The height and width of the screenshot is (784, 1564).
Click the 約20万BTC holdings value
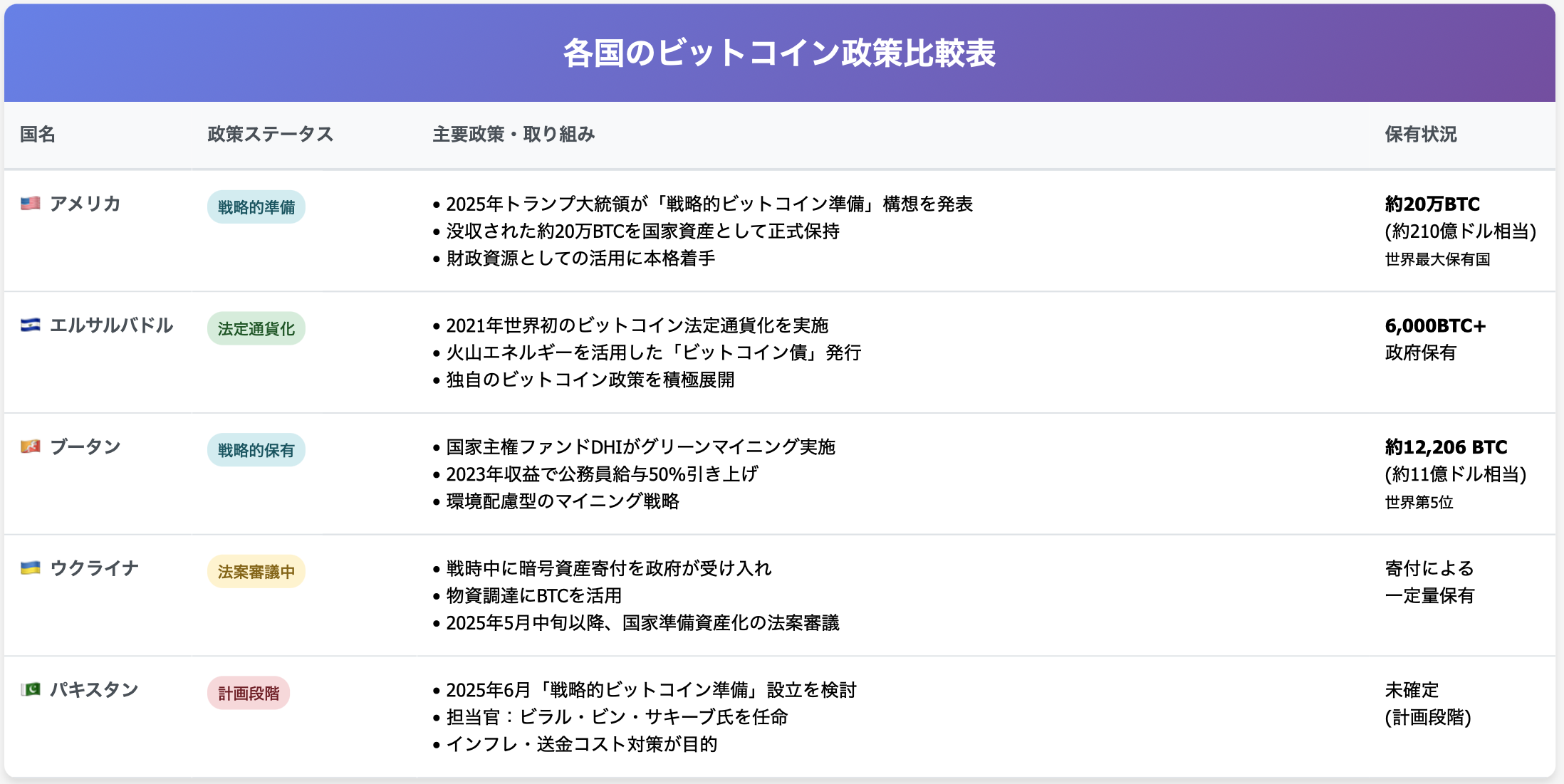1432,204
